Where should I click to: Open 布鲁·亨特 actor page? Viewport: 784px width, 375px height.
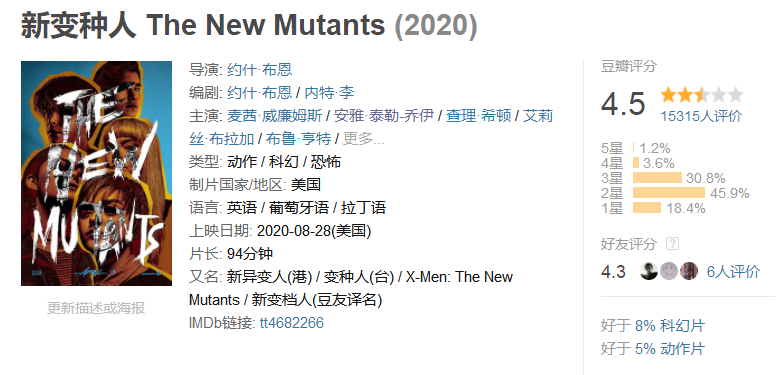tap(298, 139)
